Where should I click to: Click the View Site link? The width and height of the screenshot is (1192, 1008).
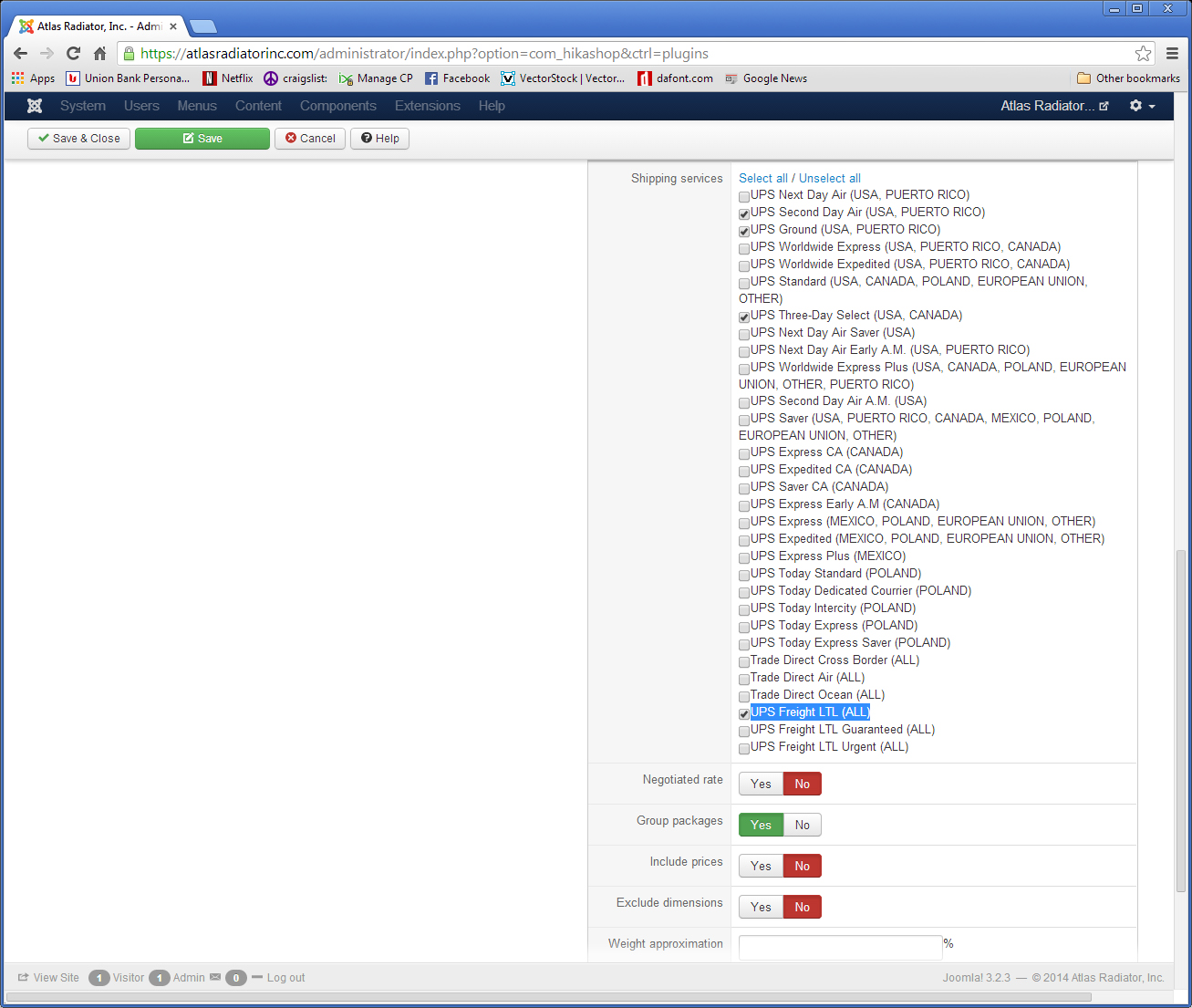pyautogui.click(x=48, y=978)
